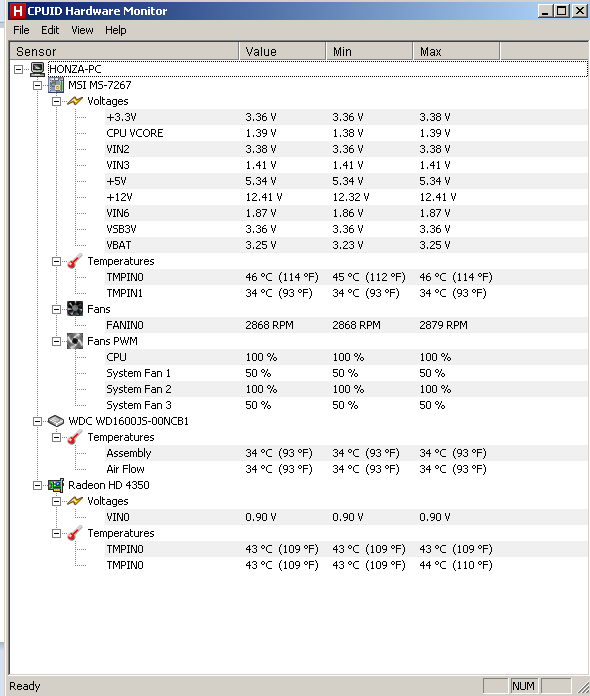Image resolution: width=590 pixels, height=696 pixels.
Task: Click the Fans PWM icon
Action: [x=75, y=341]
